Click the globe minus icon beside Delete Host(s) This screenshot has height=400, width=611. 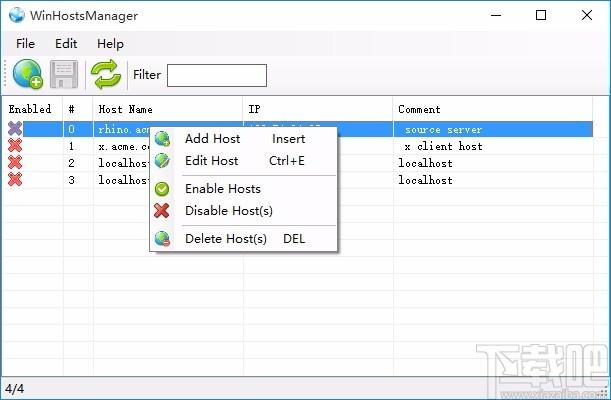pos(162,239)
